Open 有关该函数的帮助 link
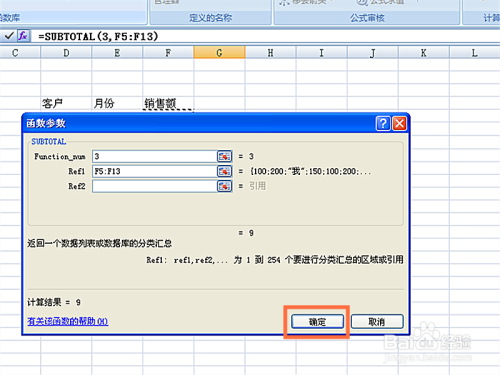 [68, 321]
